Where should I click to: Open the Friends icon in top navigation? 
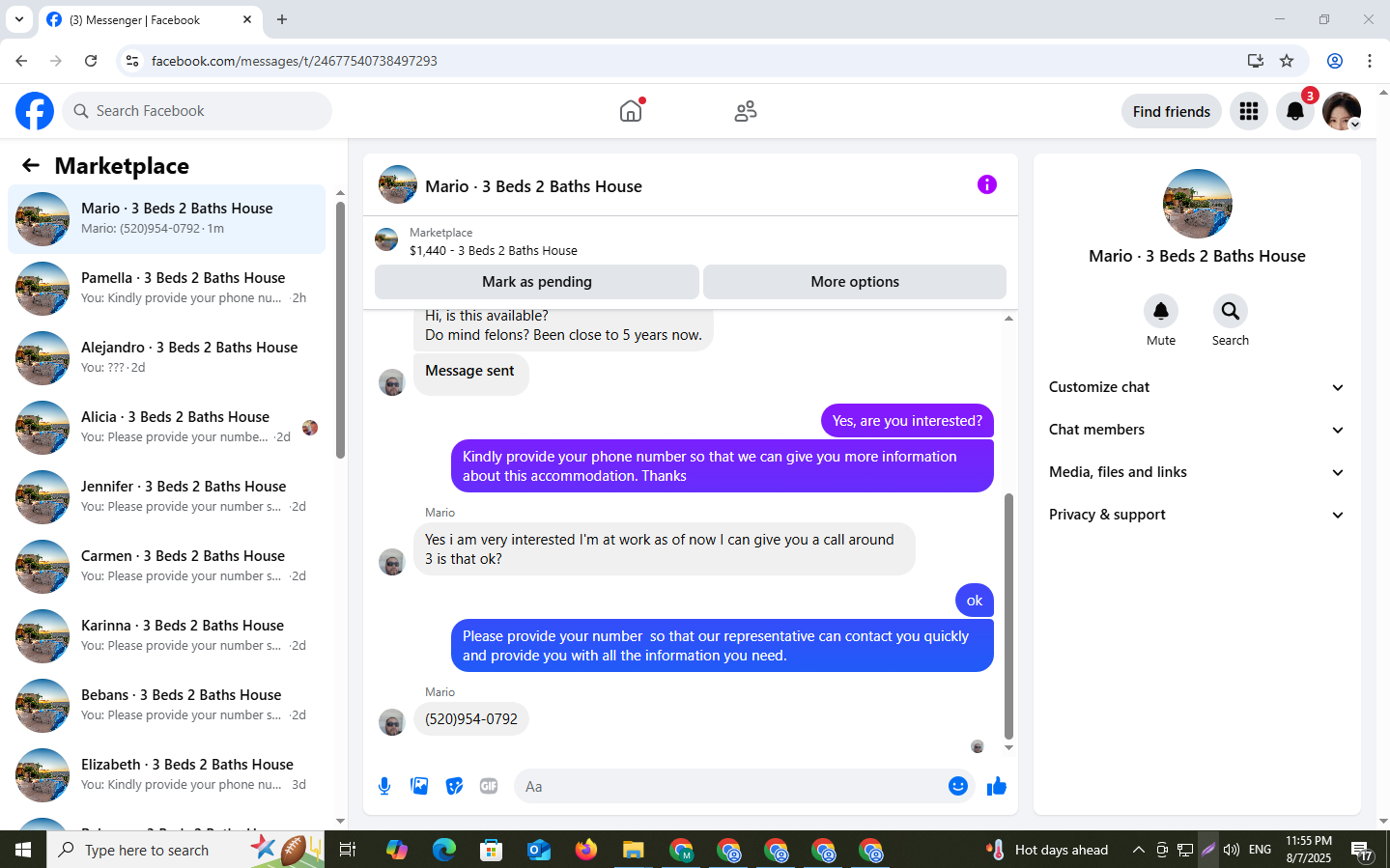pyautogui.click(x=745, y=111)
